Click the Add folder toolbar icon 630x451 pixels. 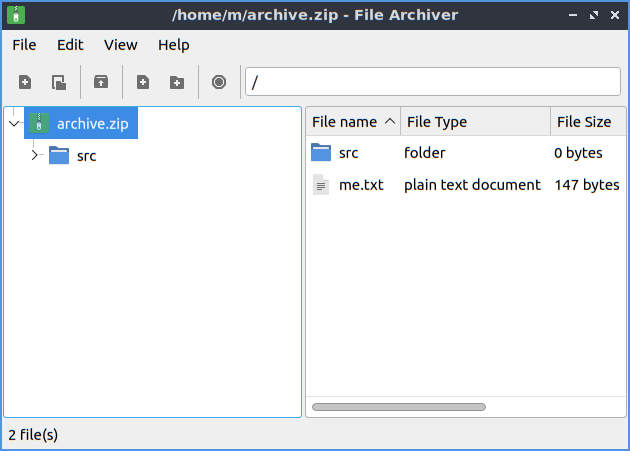coord(176,82)
